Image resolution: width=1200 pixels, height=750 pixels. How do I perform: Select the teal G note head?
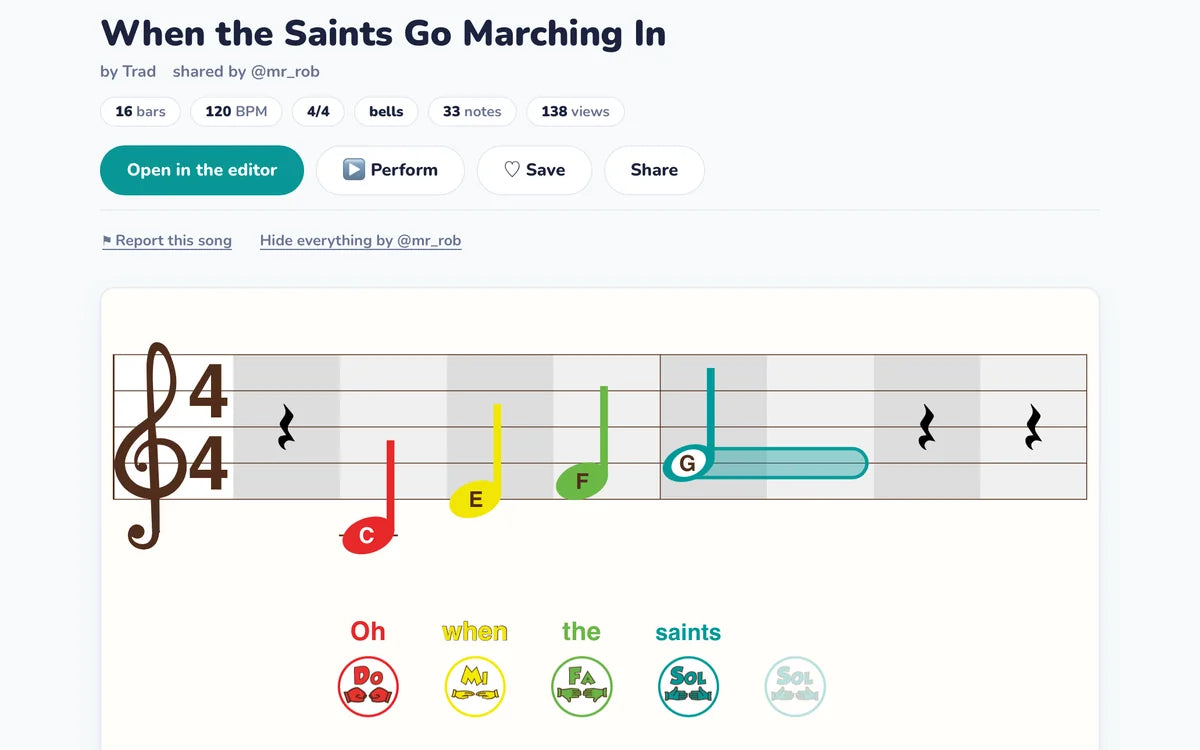688,463
